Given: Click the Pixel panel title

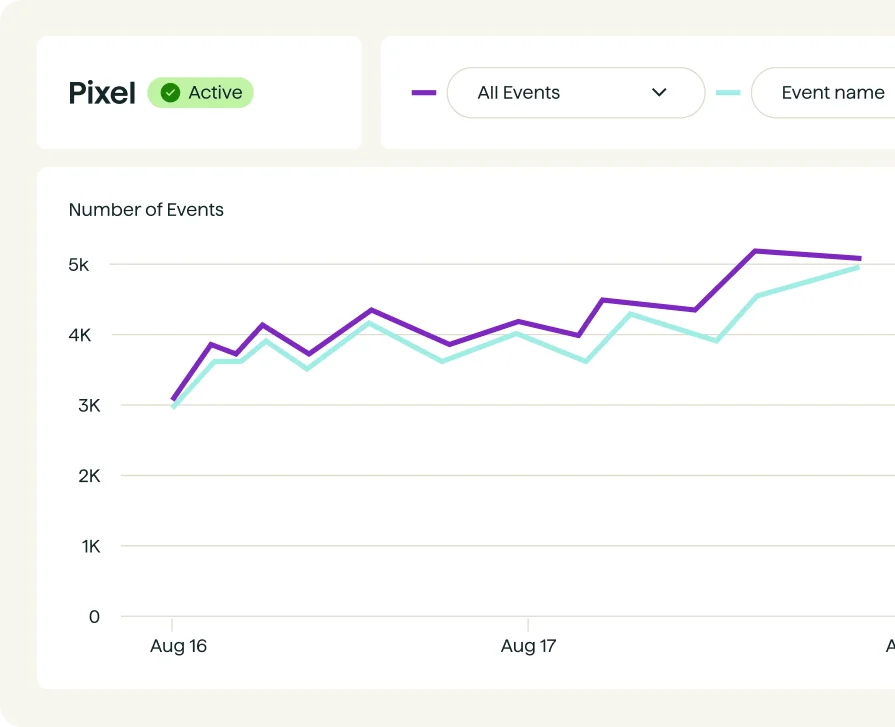Looking at the screenshot, I should (x=101, y=93).
